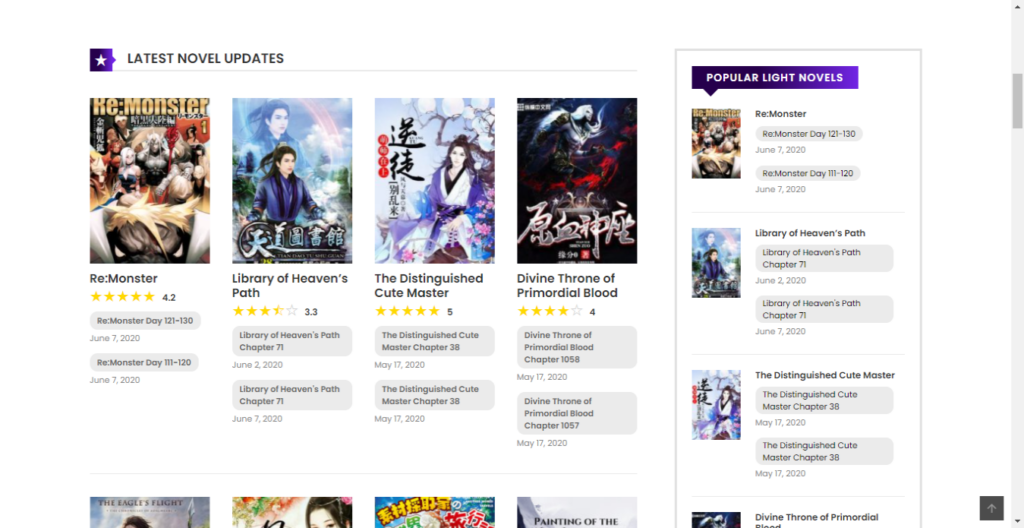Screen dimensions: 1024x528
Task: Open Divine Throne of Primordial Blood Chapter 1057
Action: pyautogui.click(x=577, y=413)
